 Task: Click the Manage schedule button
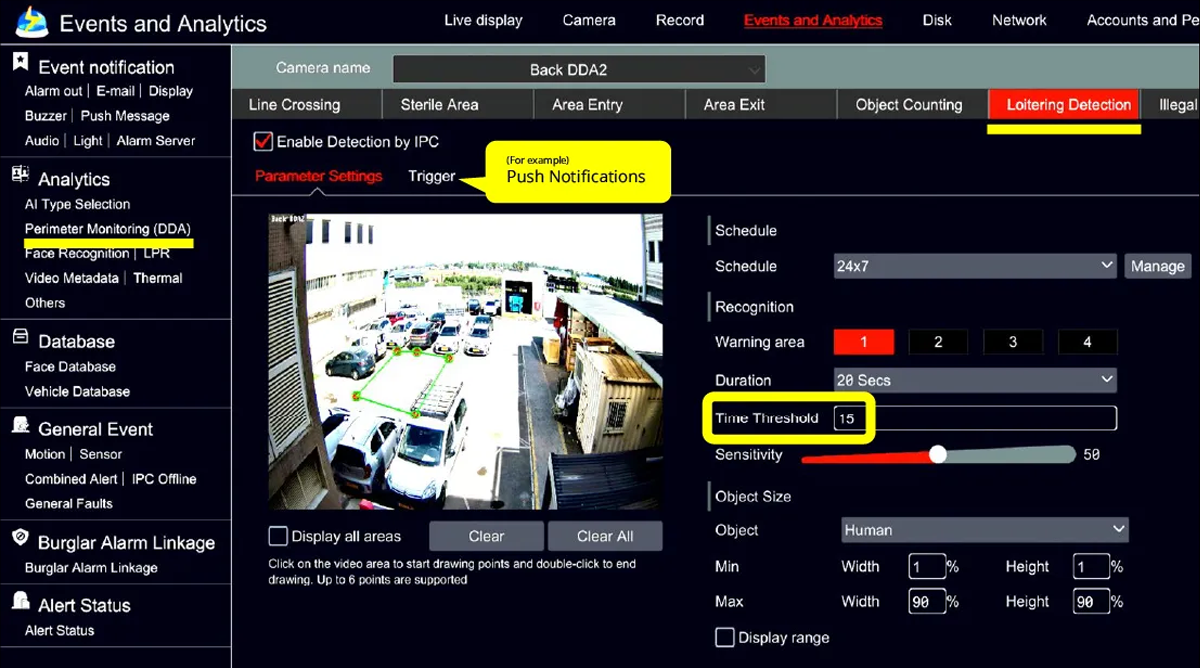pos(1157,266)
